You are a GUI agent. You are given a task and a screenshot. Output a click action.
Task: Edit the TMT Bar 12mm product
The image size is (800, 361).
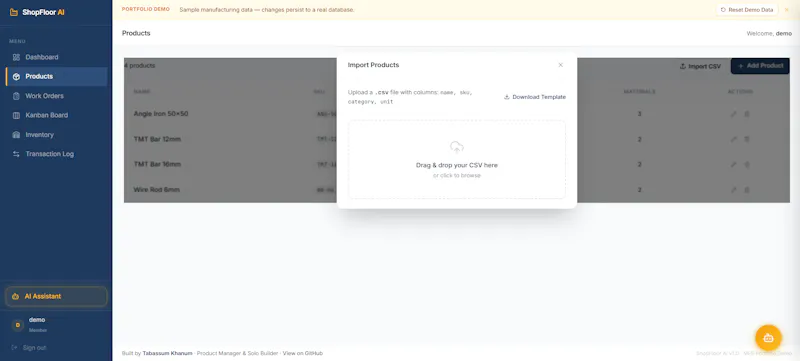click(733, 139)
